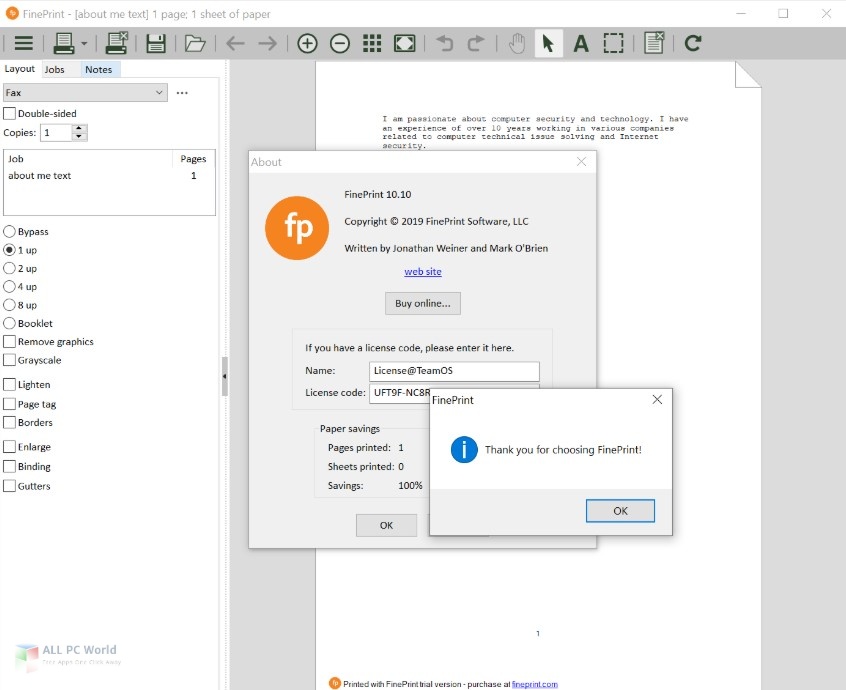Screen dimensions: 846x690
Task: Select the 2 up layout option
Action: click(x=9, y=268)
